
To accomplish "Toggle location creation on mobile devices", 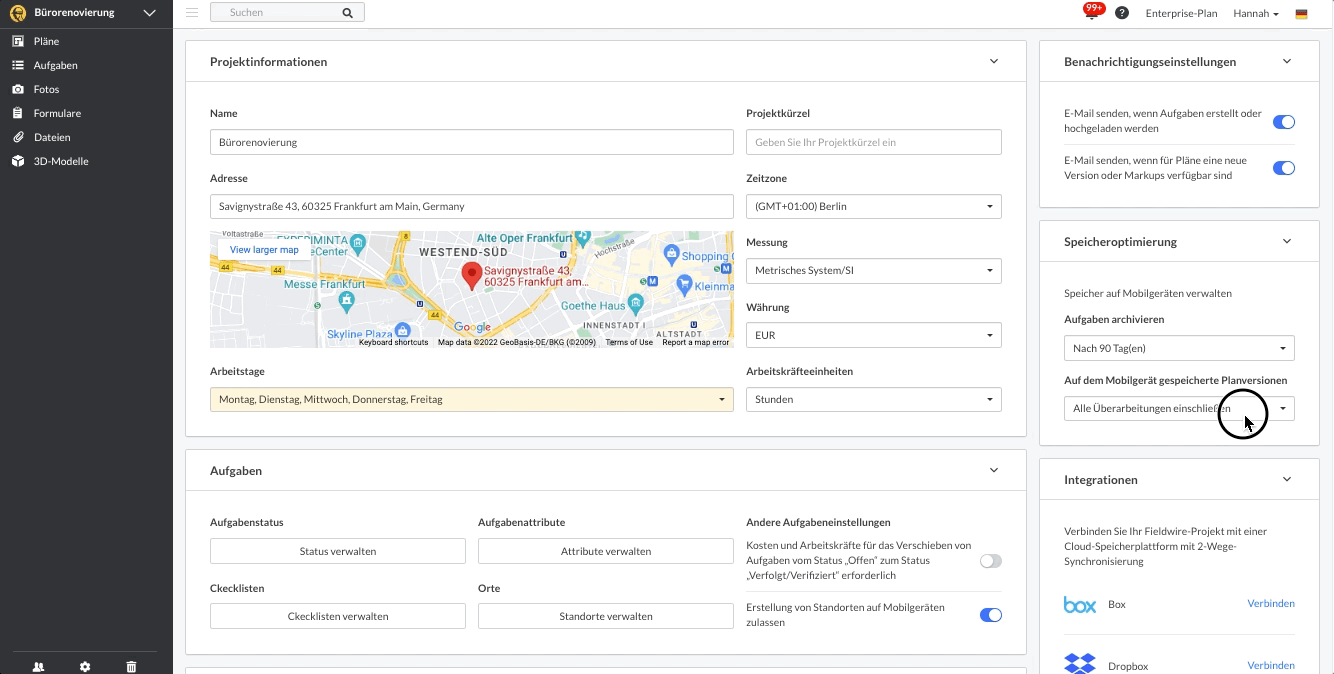I will (990, 615).
